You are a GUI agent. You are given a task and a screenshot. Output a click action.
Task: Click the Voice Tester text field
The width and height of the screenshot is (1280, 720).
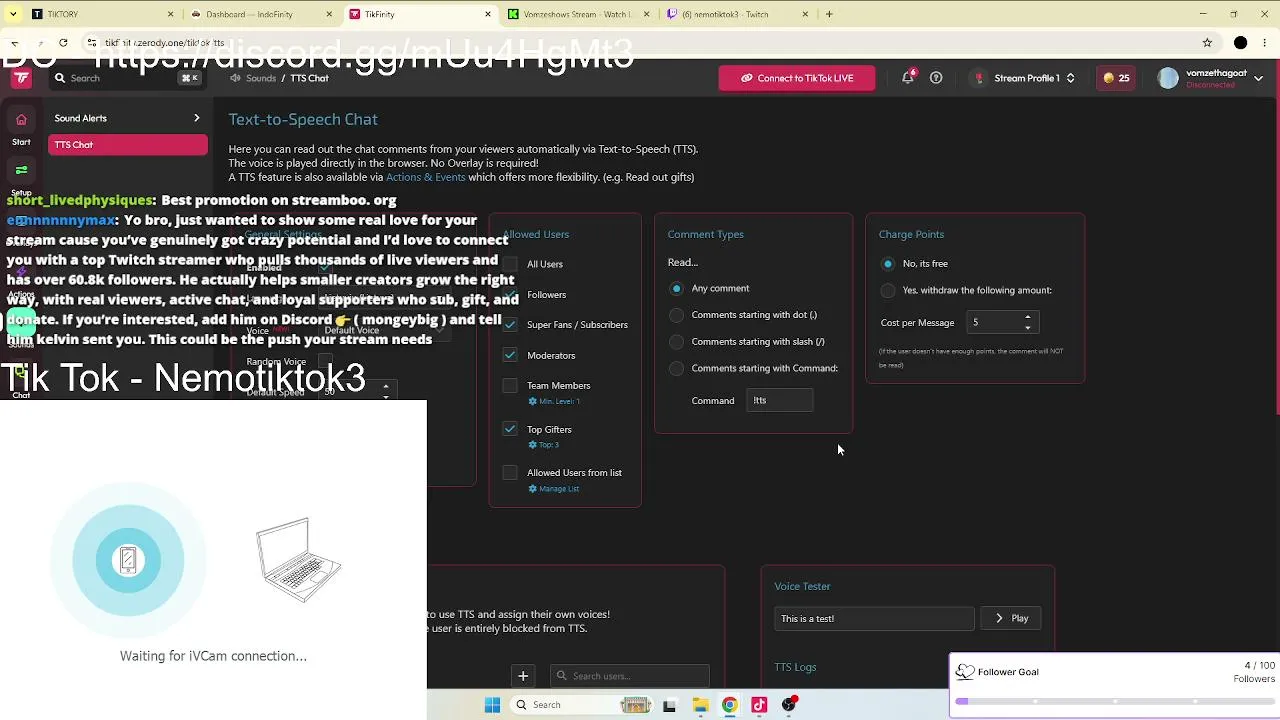click(x=874, y=619)
